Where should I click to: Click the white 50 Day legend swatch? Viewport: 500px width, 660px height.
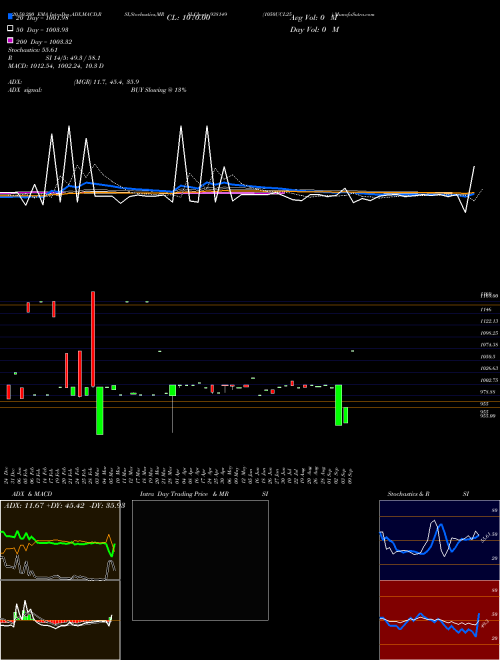click(x=10, y=29)
